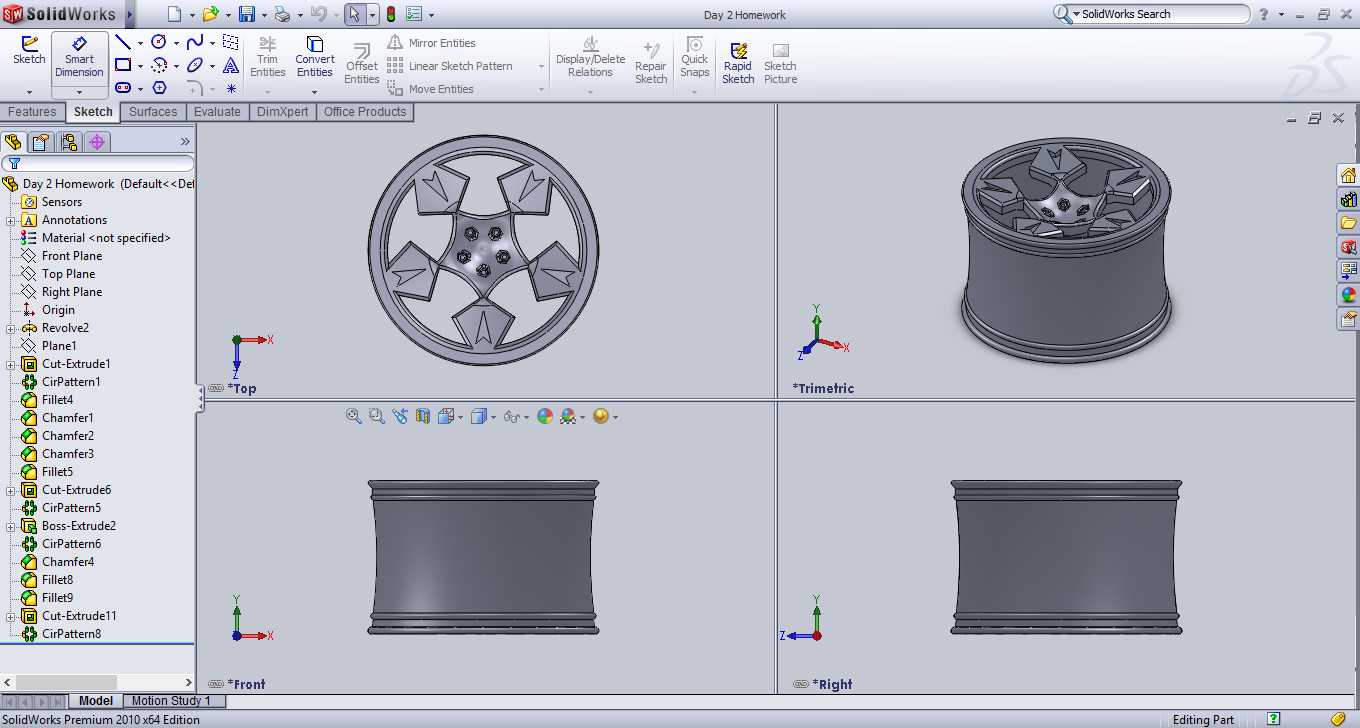
Task: Open the PropertyManager panel tab
Action: click(40, 142)
